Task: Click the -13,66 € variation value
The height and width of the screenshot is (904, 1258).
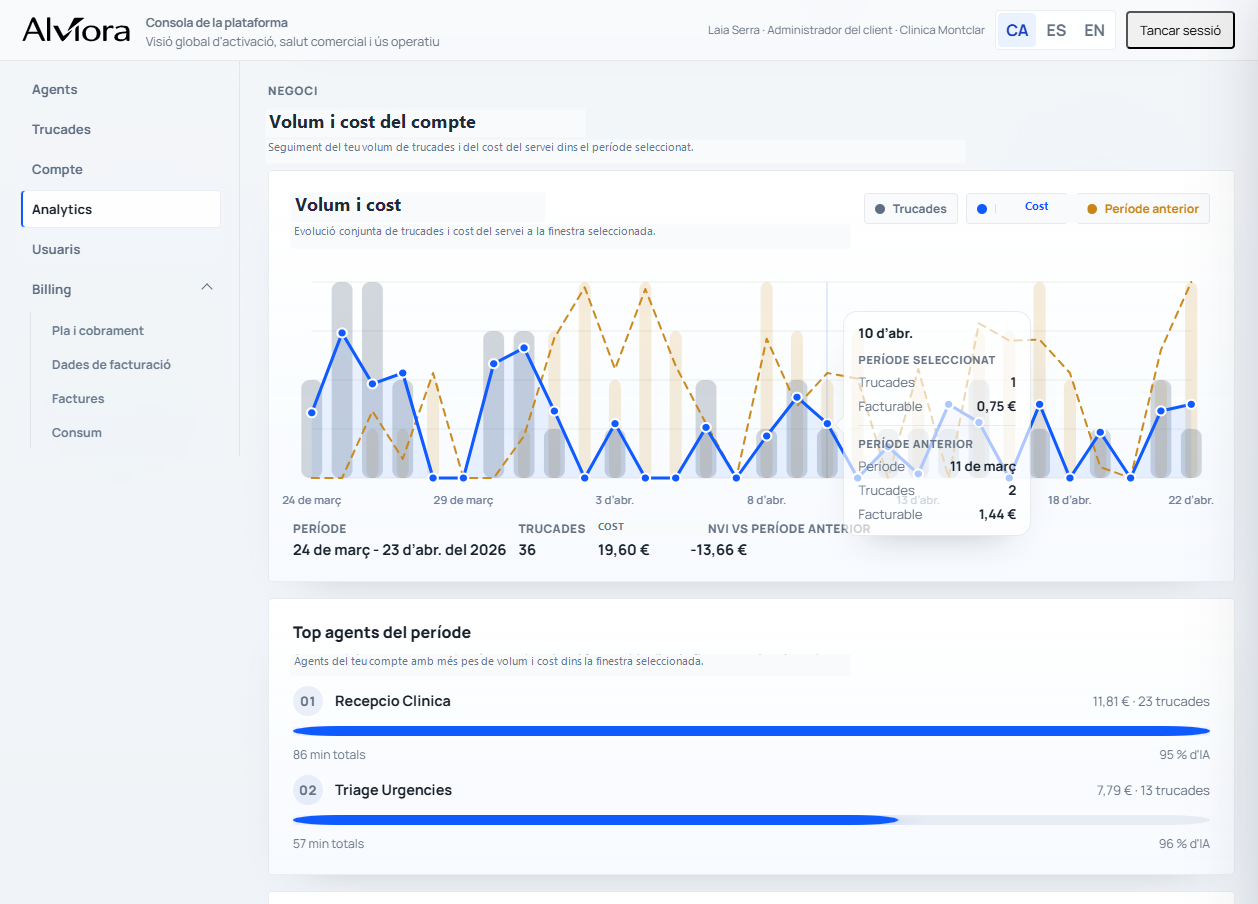Action: click(x=718, y=550)
